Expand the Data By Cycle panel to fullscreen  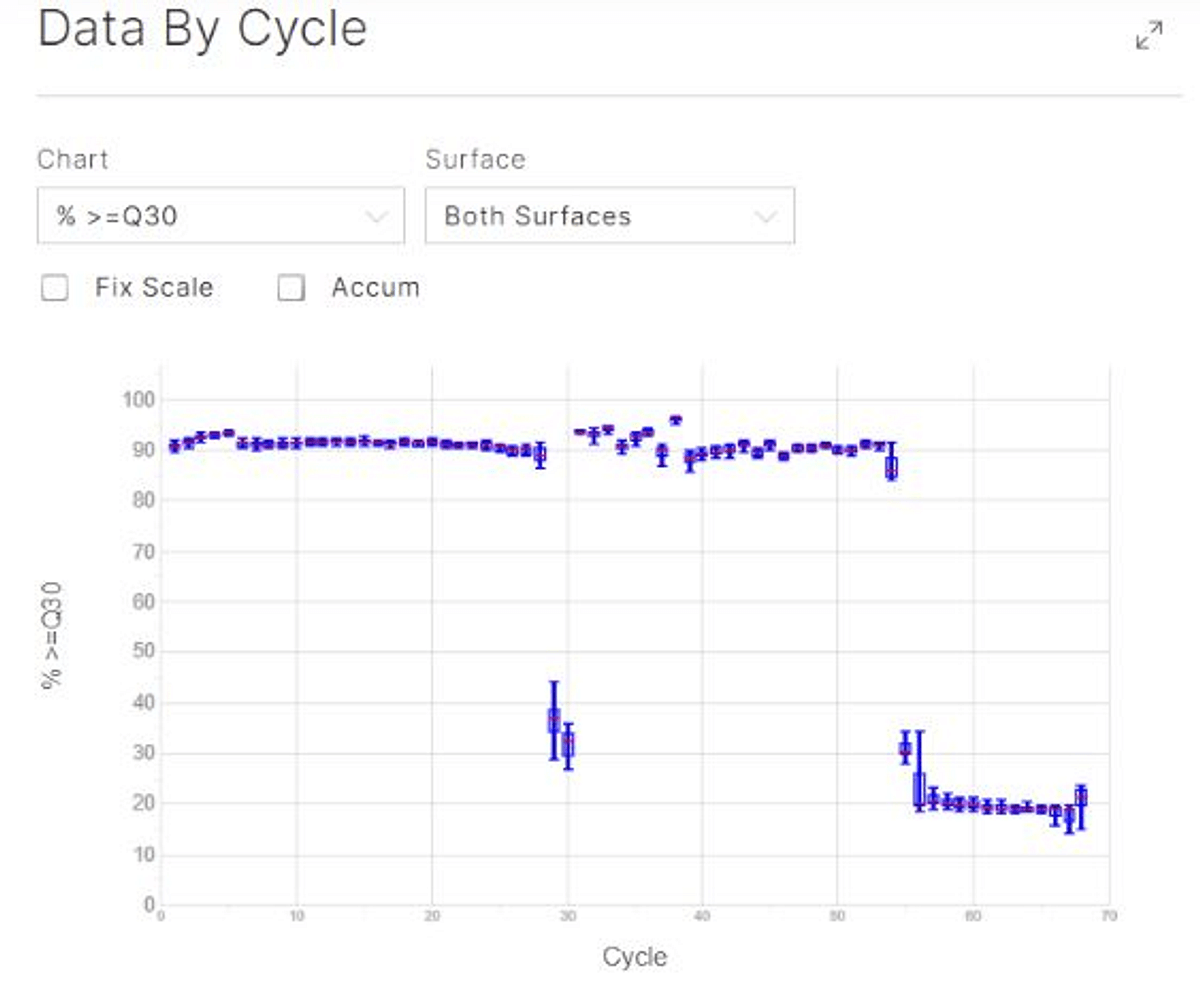tap(1149, 36)
